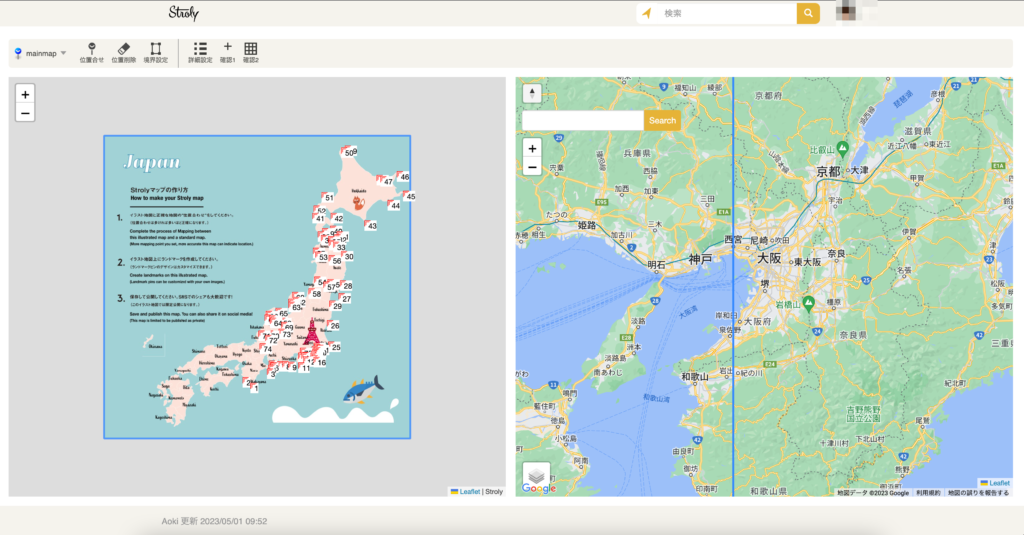Image resolution: width=1024 pixels, height=535 pixels.
Task: Open Stroly attribution link under illustrated map
Action: click(x=494, y=491)
